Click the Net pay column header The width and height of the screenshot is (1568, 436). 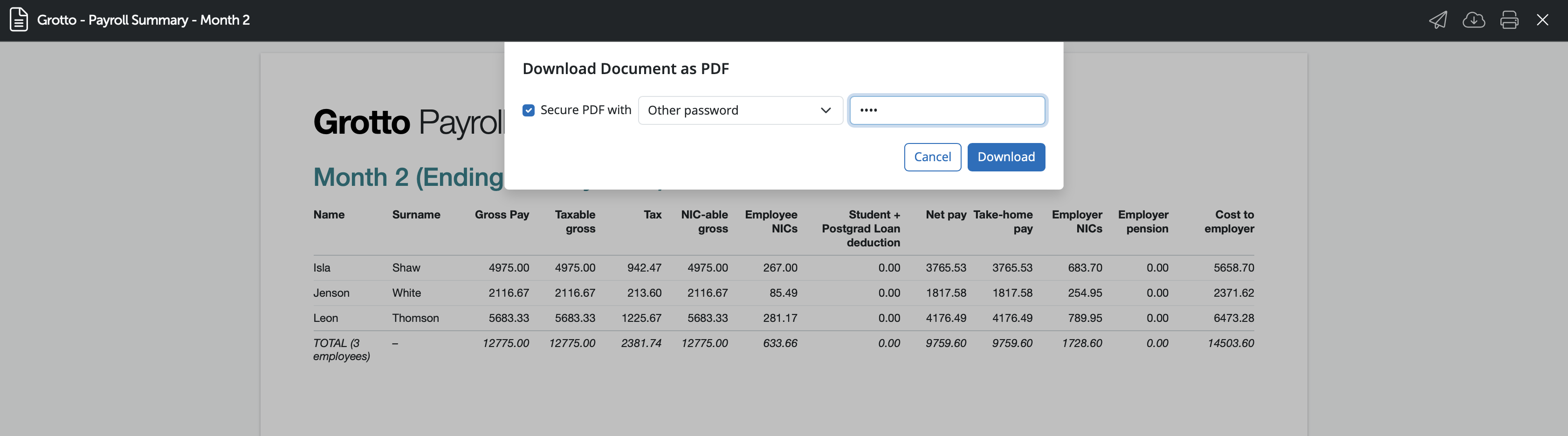945,215
